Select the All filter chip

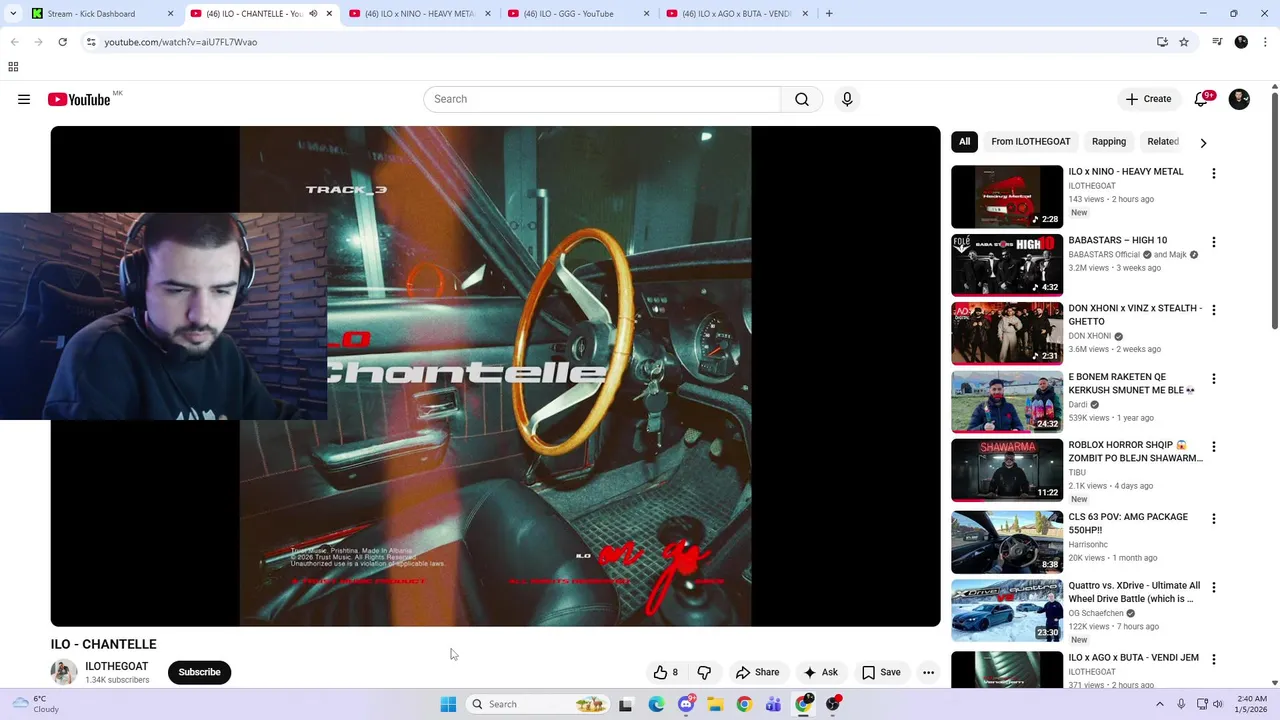[x=964, y=142]
